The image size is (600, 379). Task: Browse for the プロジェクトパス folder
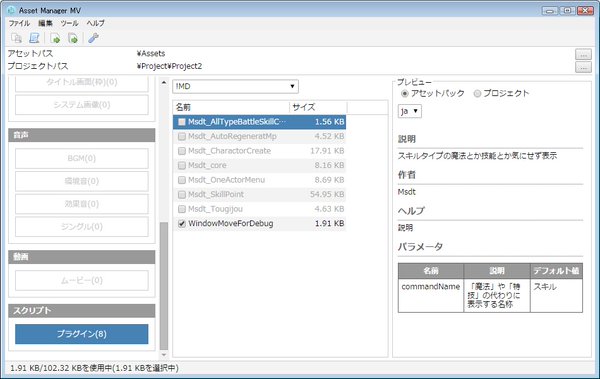(x=583, y=67)
